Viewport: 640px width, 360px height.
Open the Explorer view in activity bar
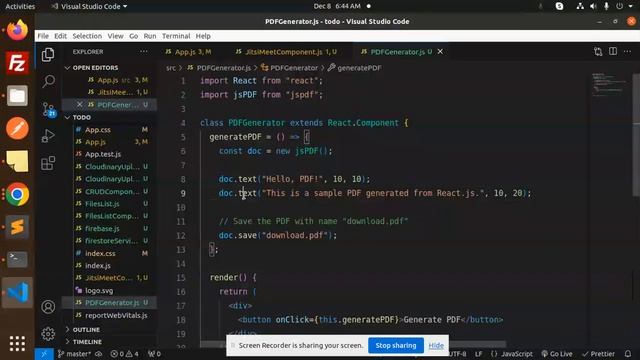48,55
